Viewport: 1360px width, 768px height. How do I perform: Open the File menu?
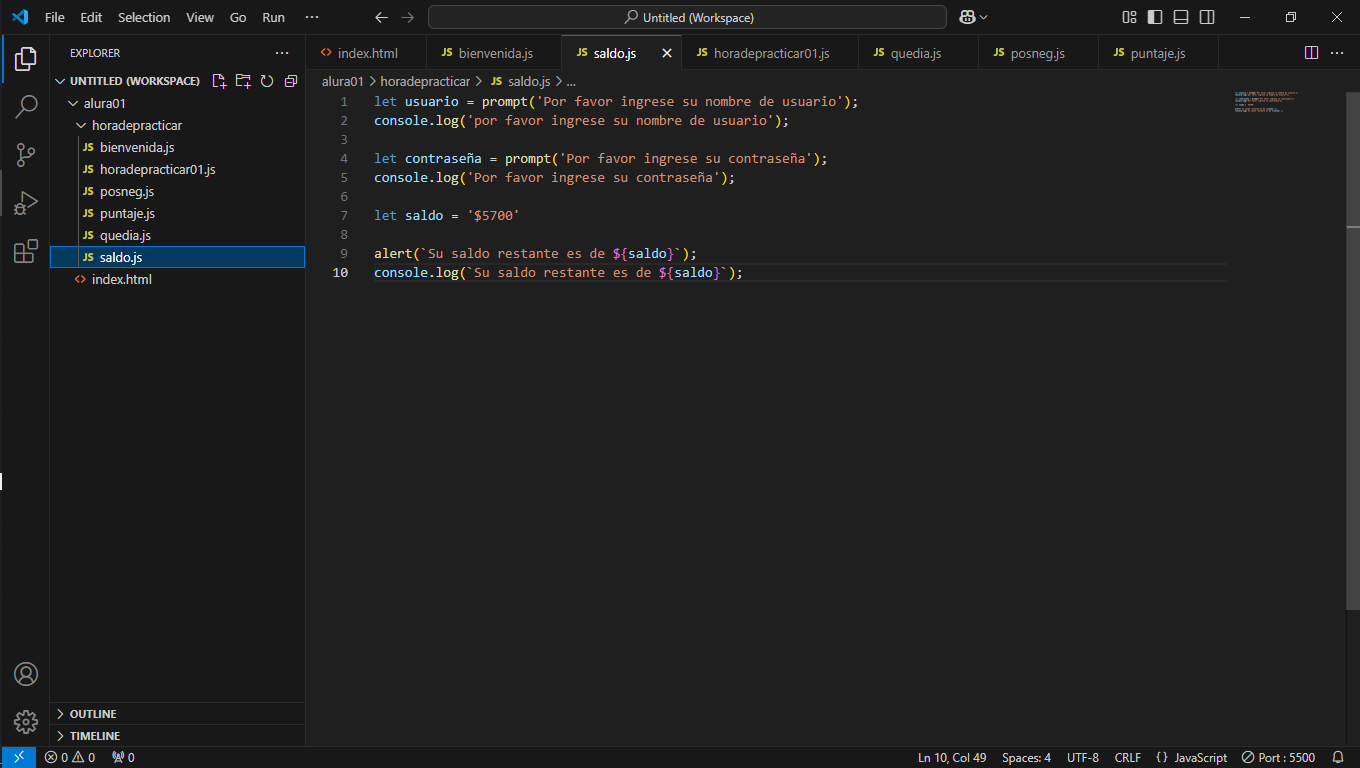pyautogui.click(x=54, y=17)
